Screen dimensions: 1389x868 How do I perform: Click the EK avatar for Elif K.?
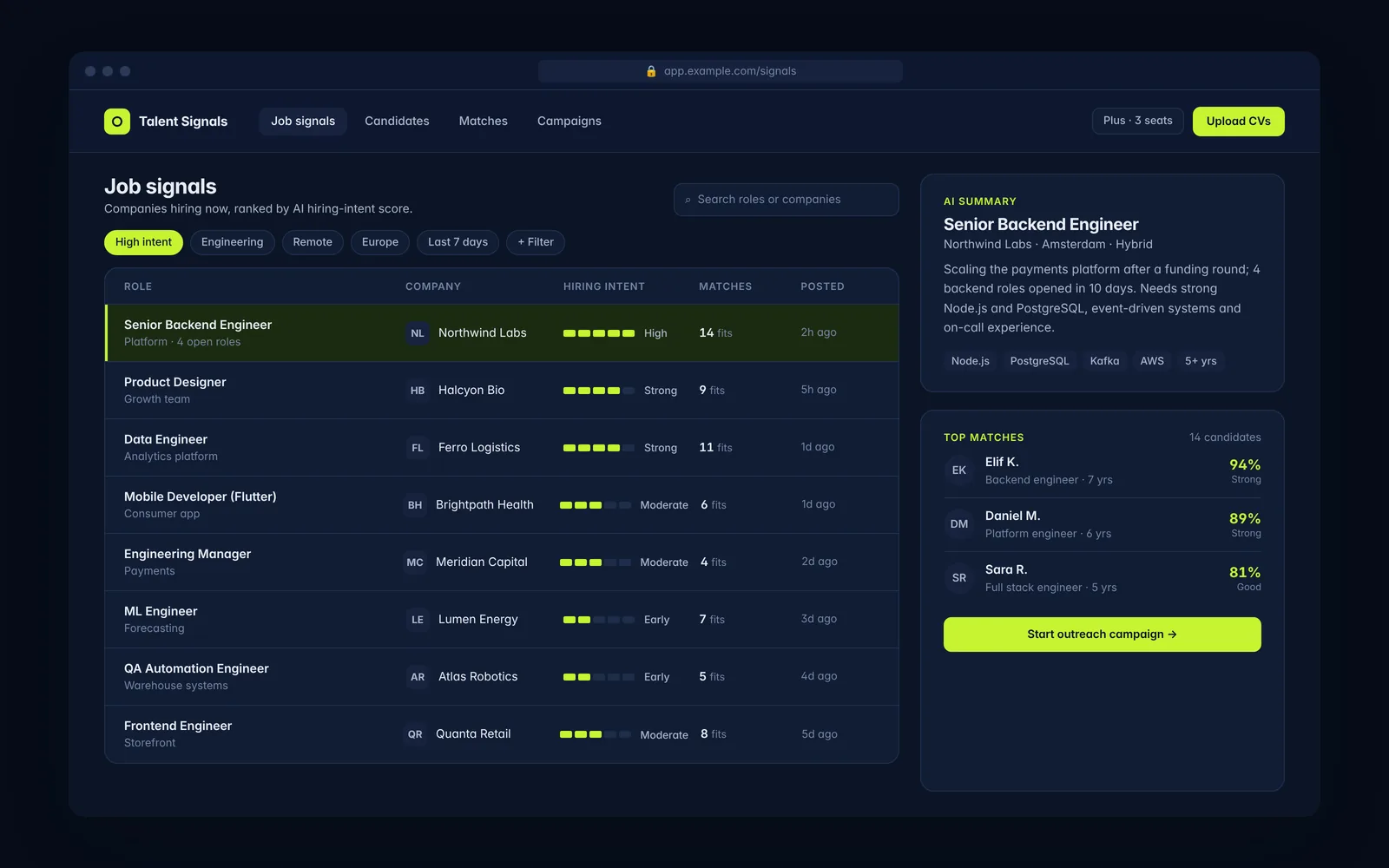click(x=959, y=470)
